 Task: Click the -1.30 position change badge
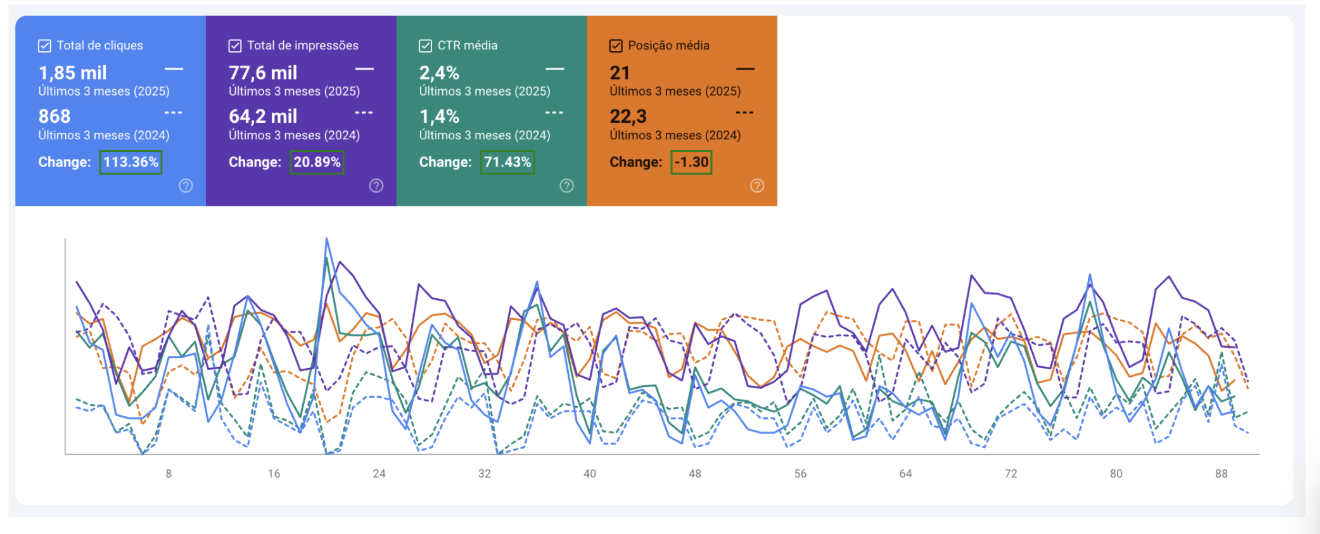point(691,162)
